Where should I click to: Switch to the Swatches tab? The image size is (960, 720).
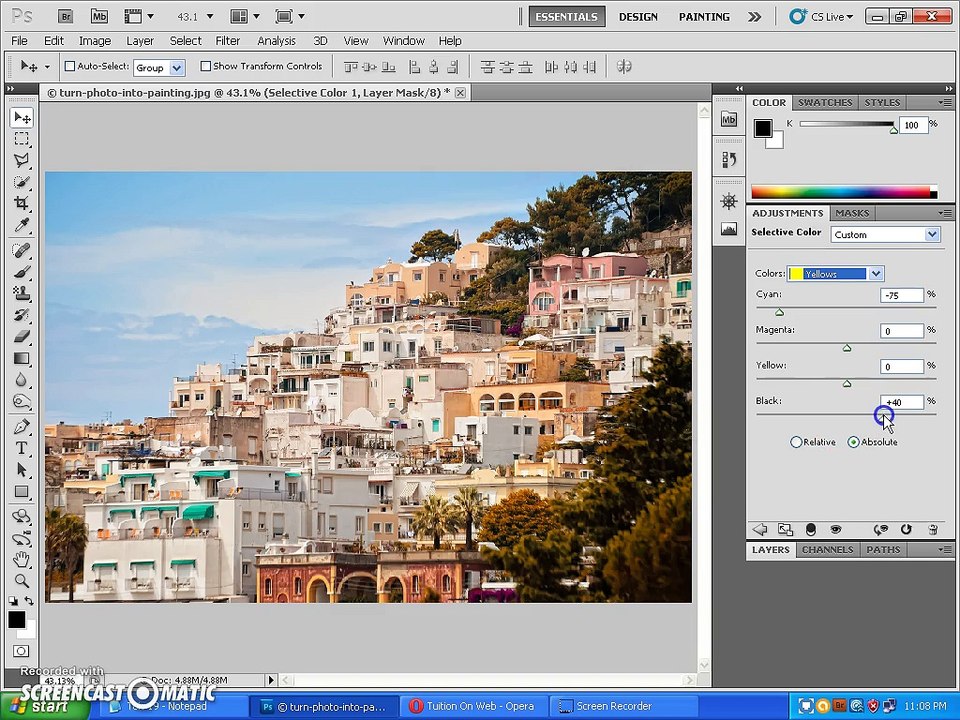click(x=825, y=102)
